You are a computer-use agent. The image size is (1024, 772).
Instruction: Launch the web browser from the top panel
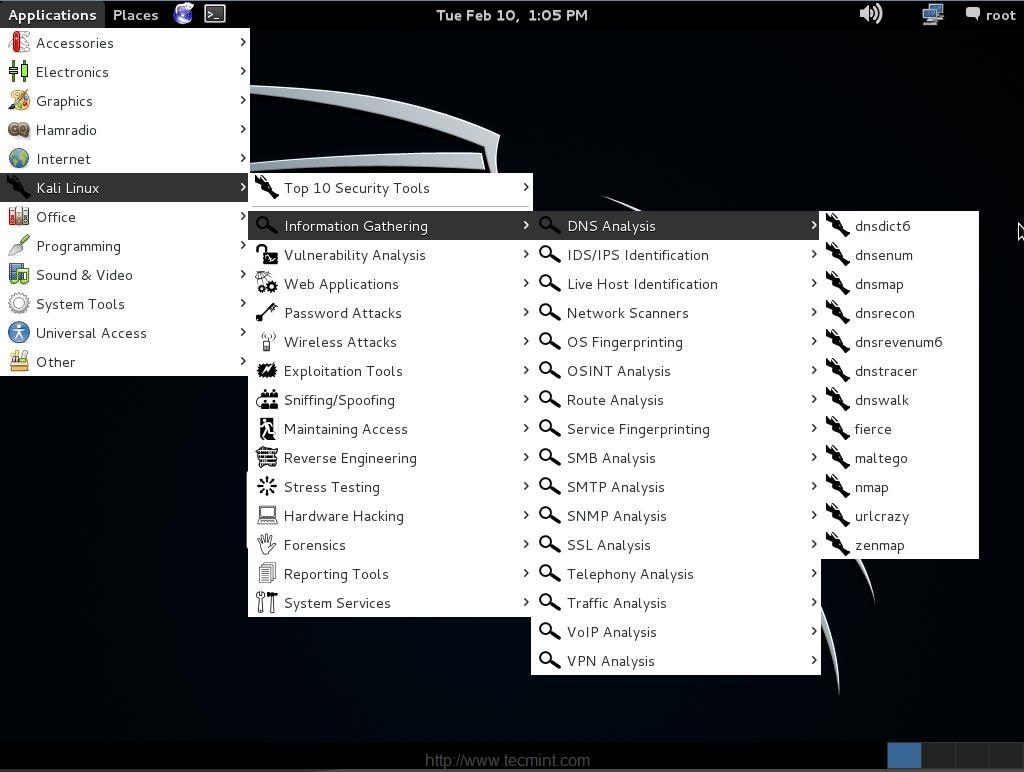pos(183,14)
